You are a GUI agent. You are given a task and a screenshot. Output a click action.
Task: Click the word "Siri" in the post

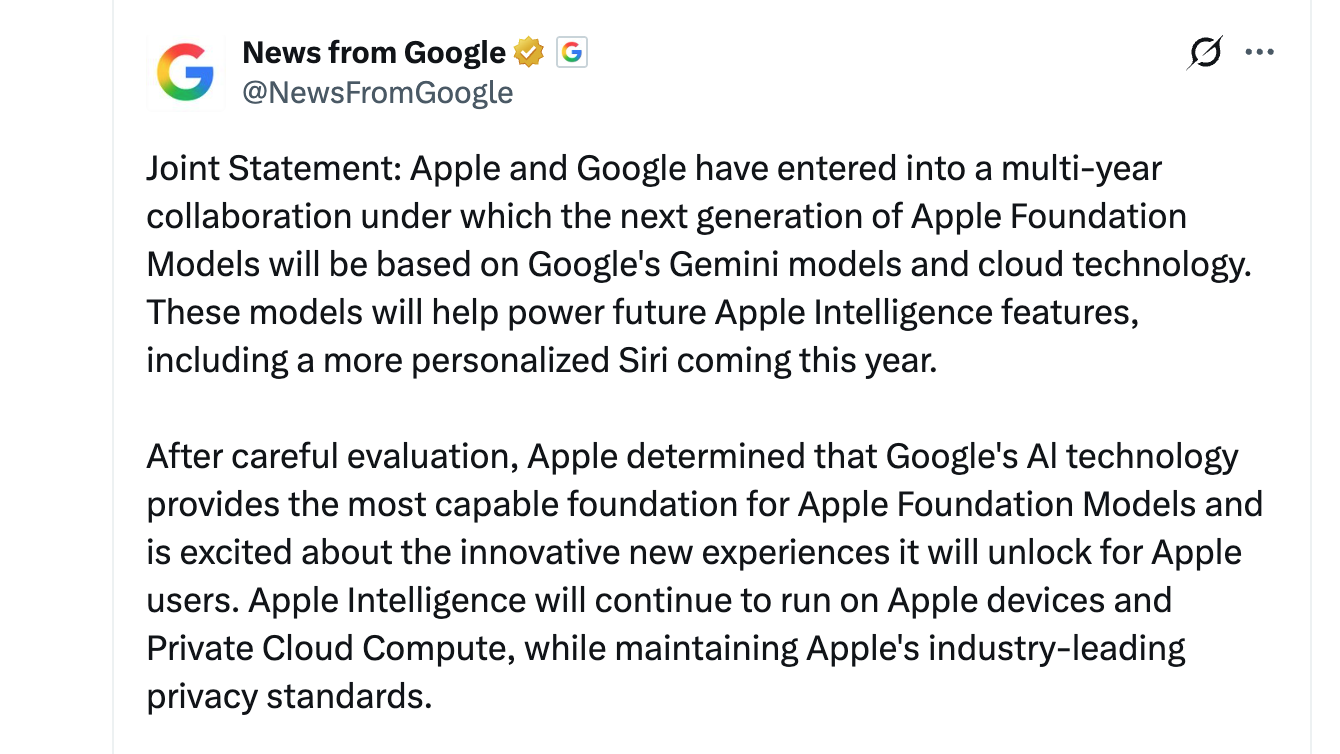642,360
